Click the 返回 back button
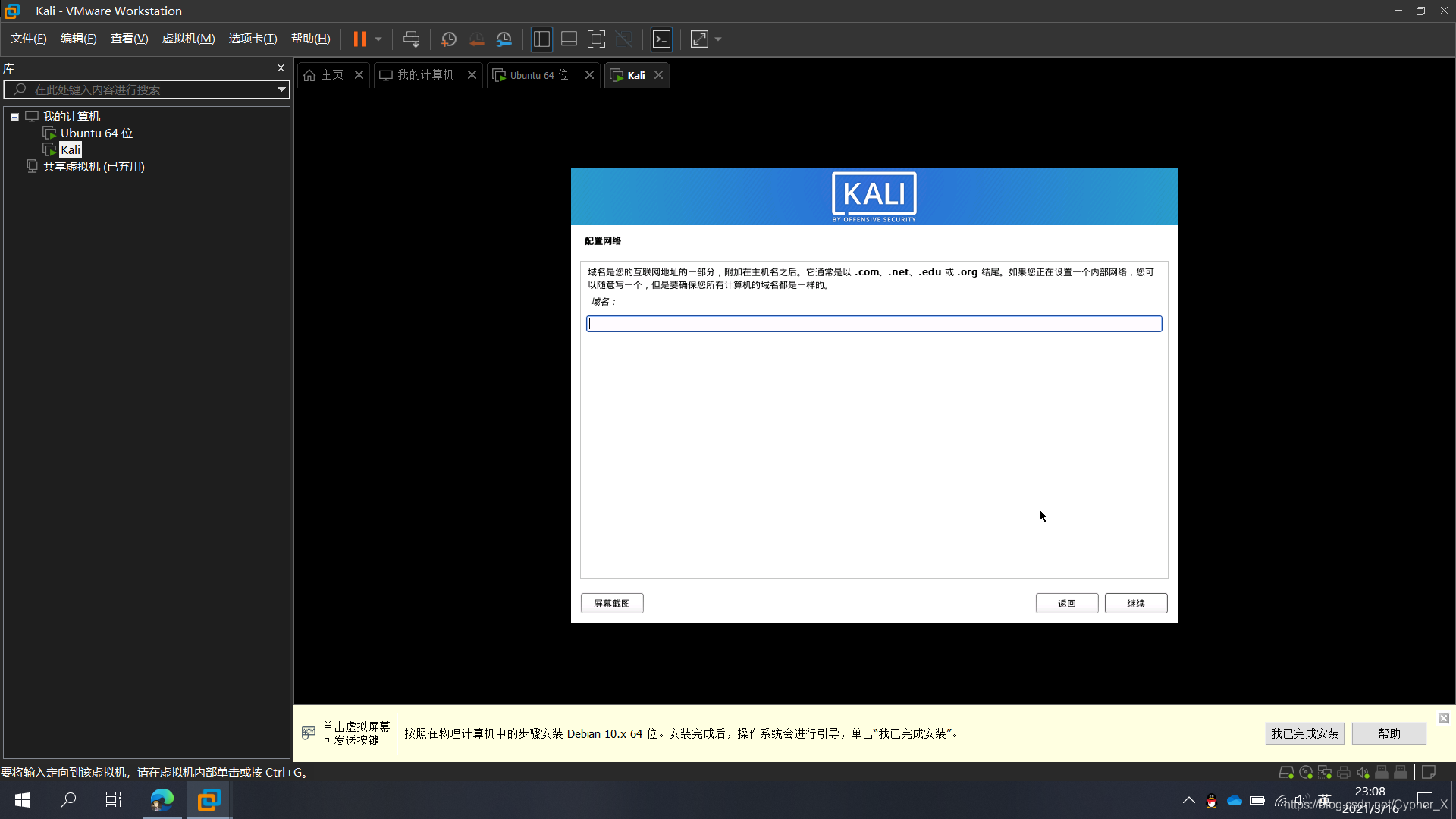 click(x=1066, y=602)
